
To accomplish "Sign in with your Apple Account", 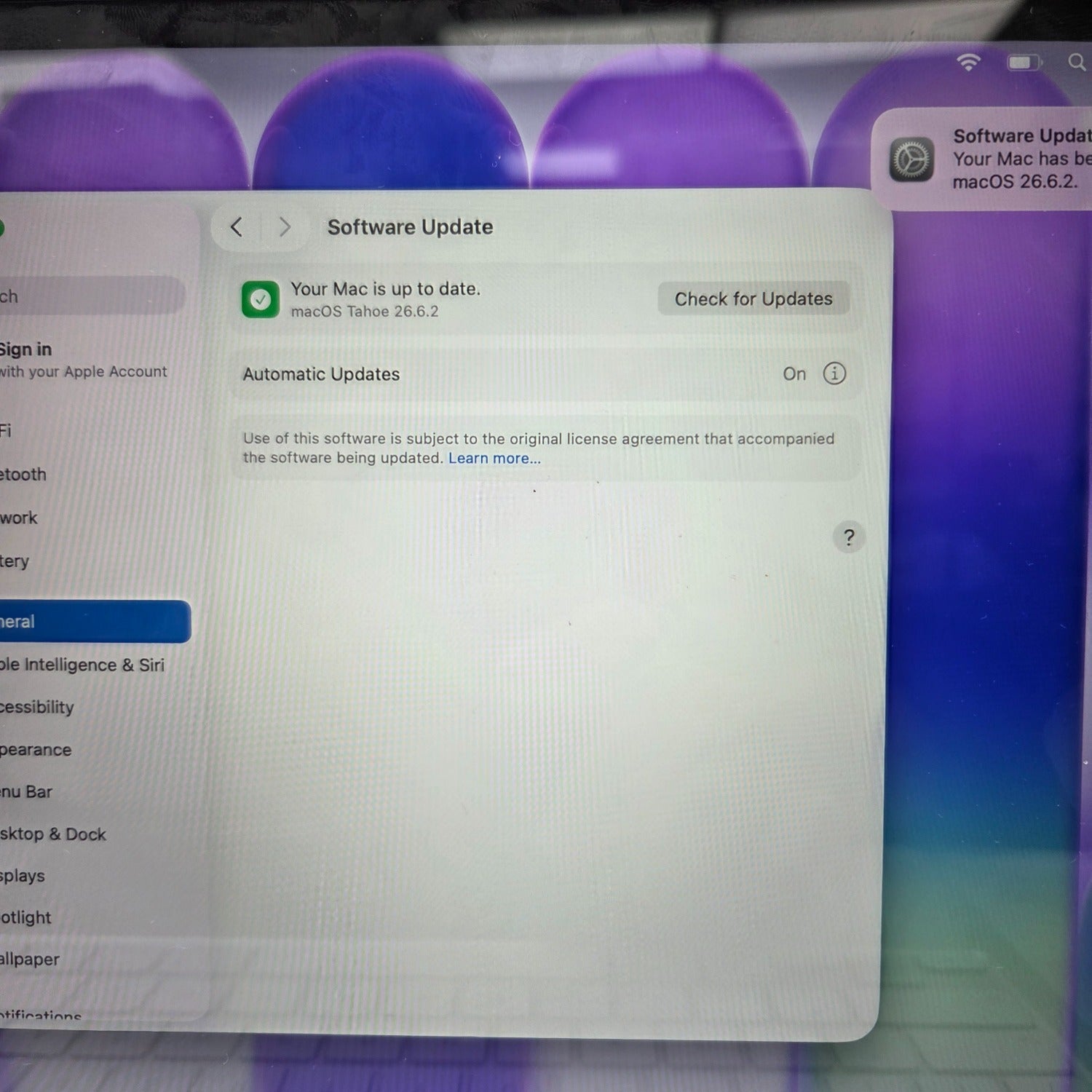I will point(84,360).
